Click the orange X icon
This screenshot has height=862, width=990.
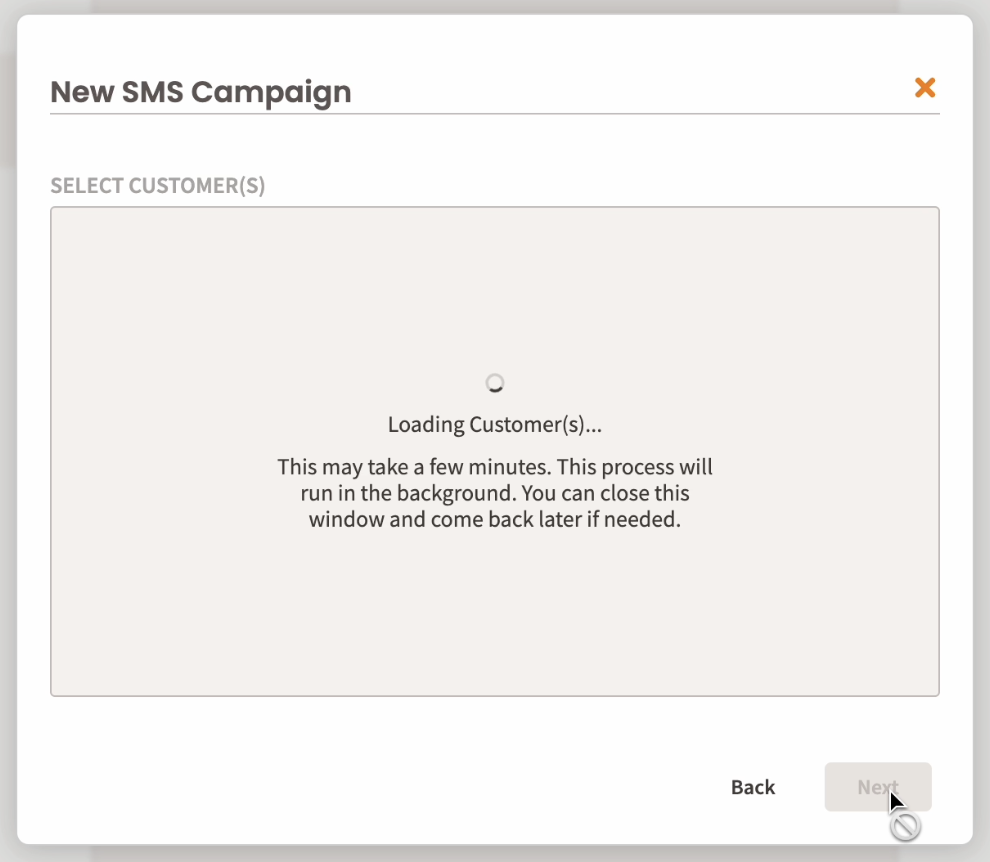tap(925, 88)
